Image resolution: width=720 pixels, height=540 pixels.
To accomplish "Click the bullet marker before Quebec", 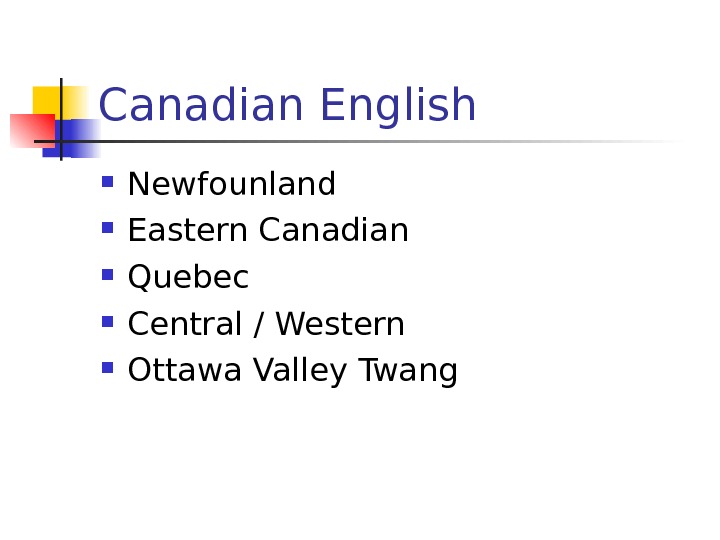I will coord(107,274).
